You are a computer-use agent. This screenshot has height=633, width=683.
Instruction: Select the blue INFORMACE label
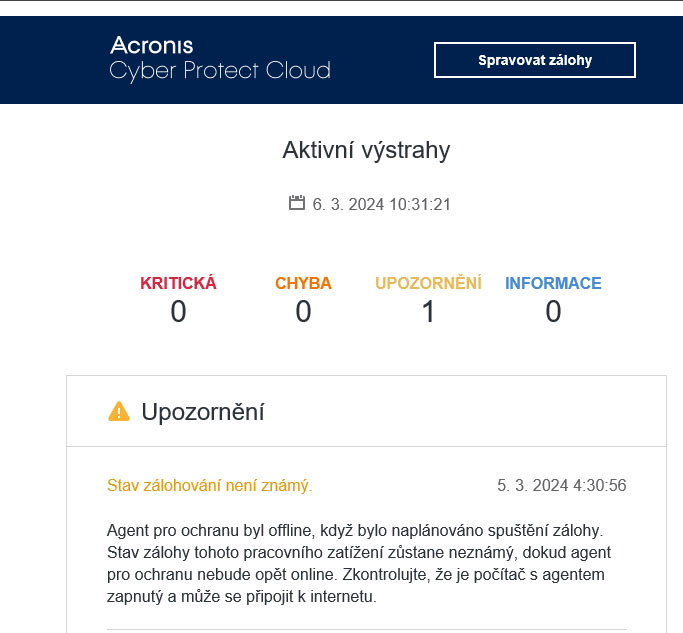pyautogui.click(x=553, y=283)
